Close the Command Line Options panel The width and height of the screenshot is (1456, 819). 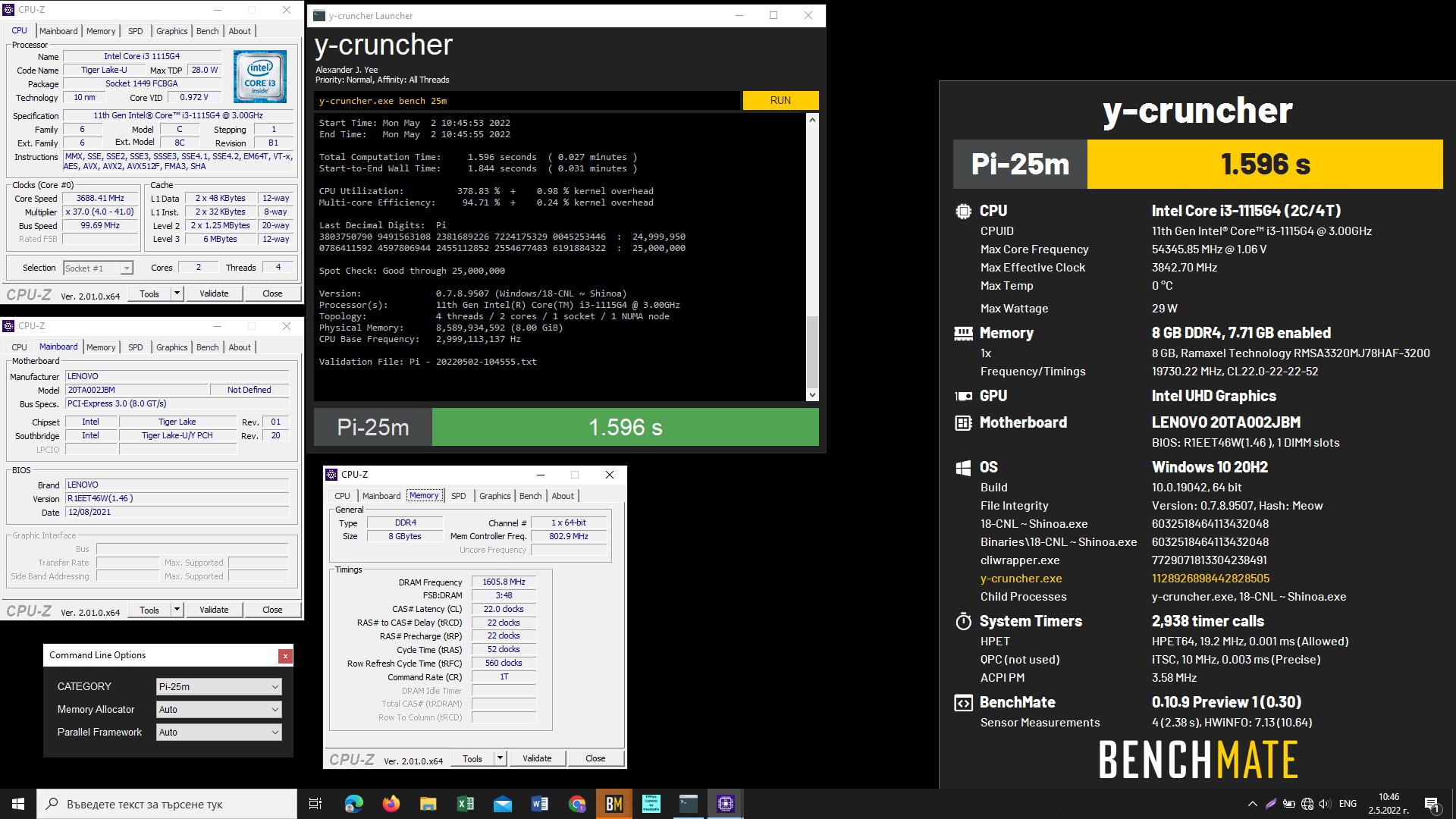coord(285,656)
